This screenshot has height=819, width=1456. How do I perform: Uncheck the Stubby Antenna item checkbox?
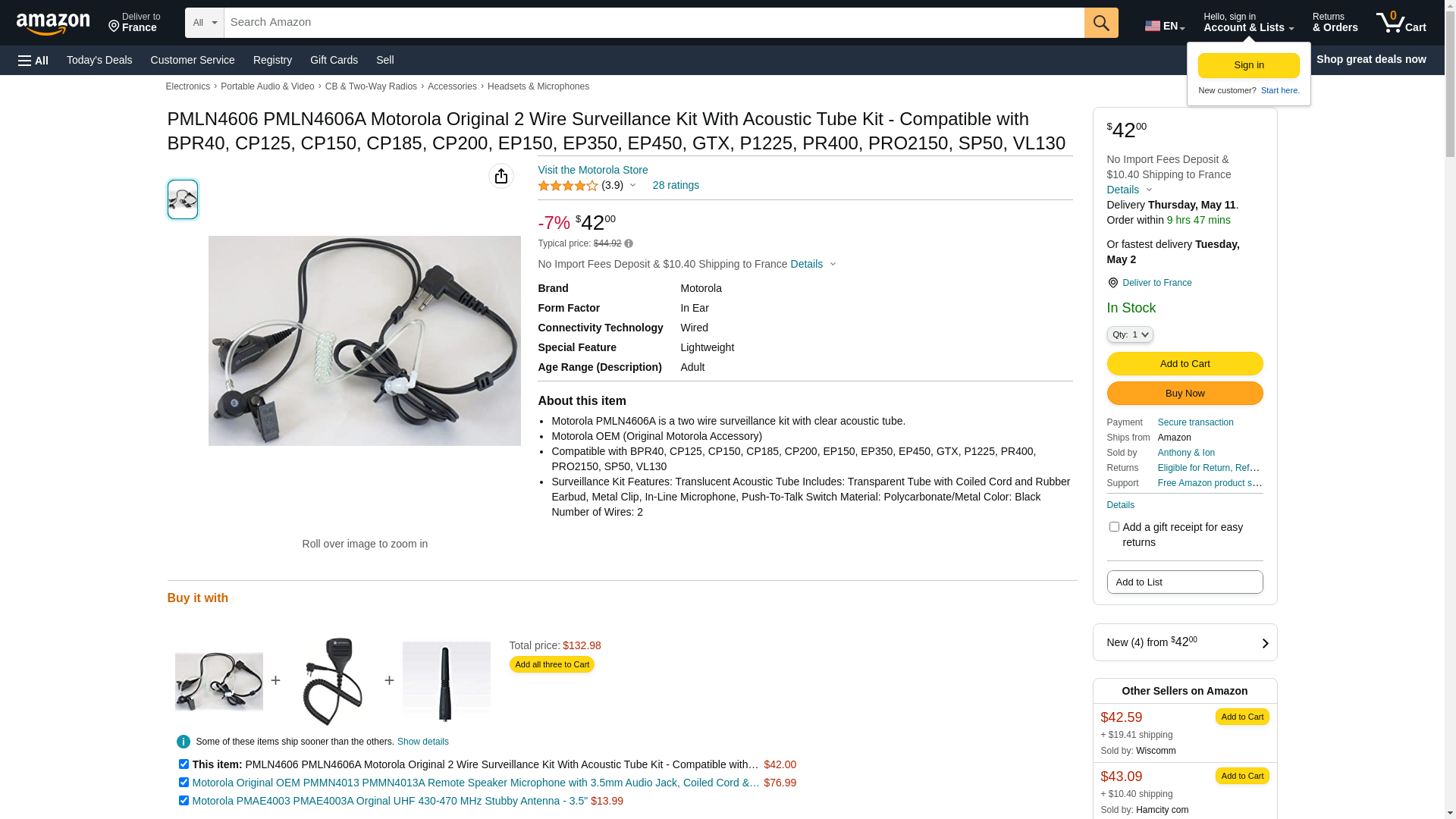click(184, 800)
